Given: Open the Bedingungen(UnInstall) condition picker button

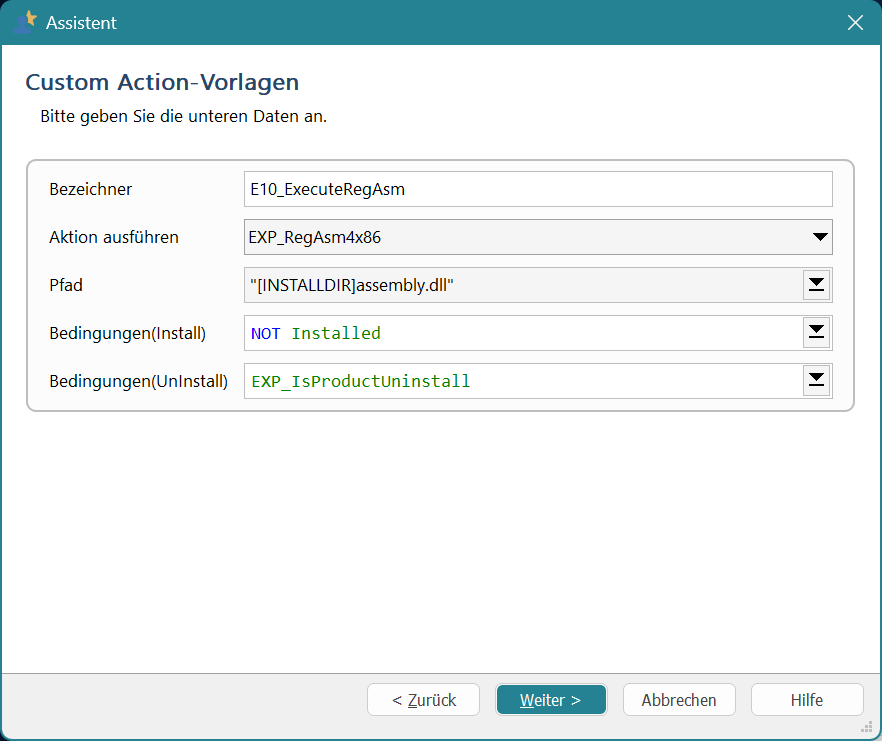Looking at the screenshot, I should click(816, 381).
